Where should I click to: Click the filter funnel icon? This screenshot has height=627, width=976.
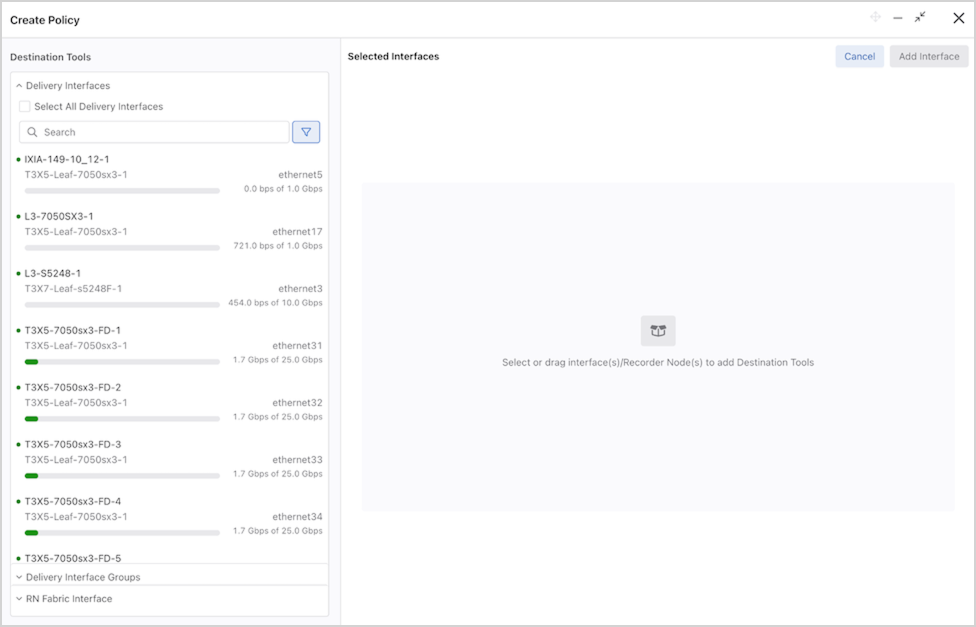(x=306, y=132)
